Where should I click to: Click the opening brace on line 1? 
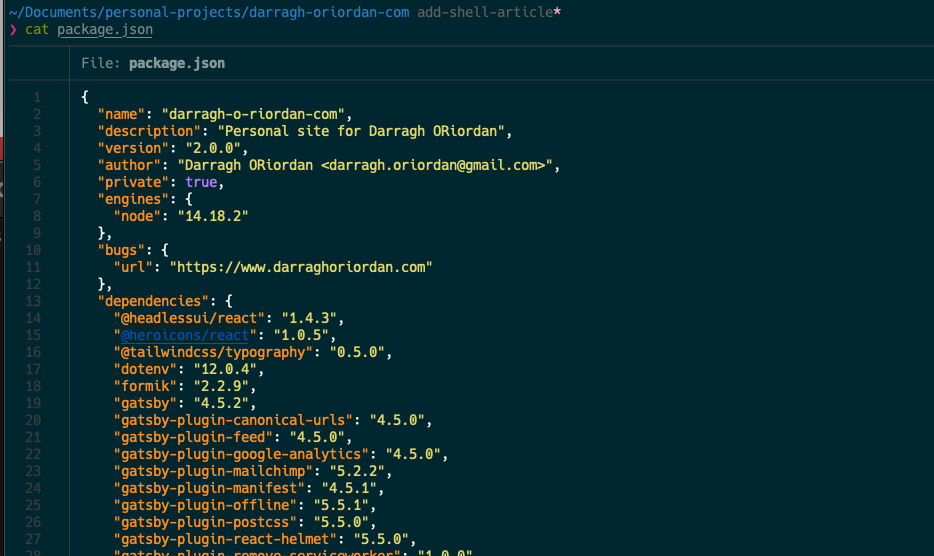85,97
